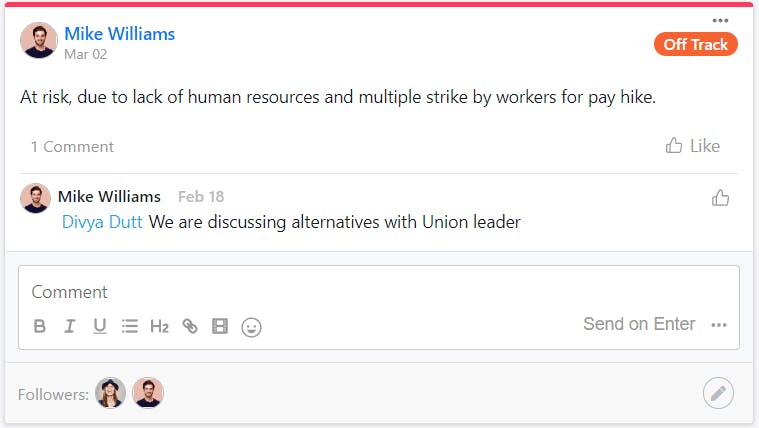Click the Off Track status badge
759x428 pixels.
click(696, 45)
